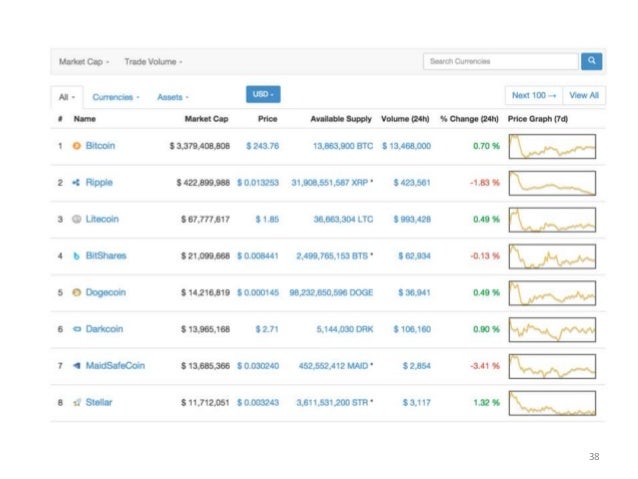638x479 pixels.
Task: Click the Volume (24h) column header
Action: 405,119
